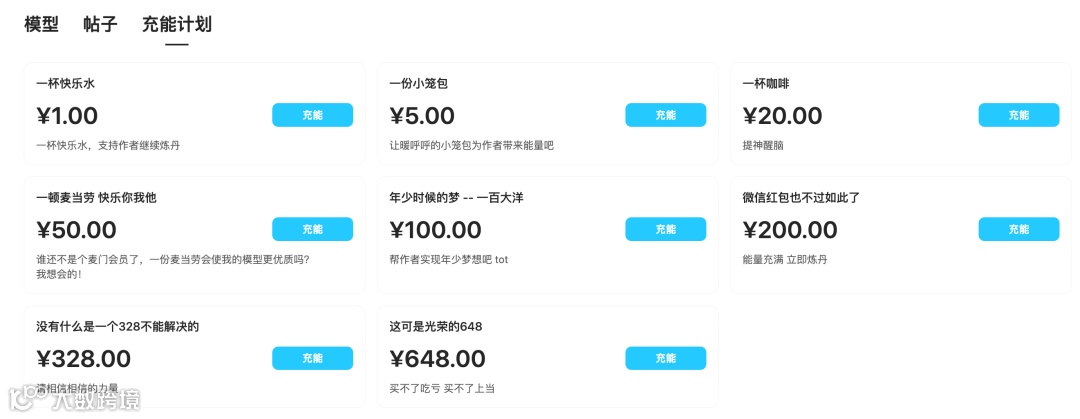Screen dimensions: 1080x419
Task: Select the 一杯快乐水 plan card title
Action: 65,84
